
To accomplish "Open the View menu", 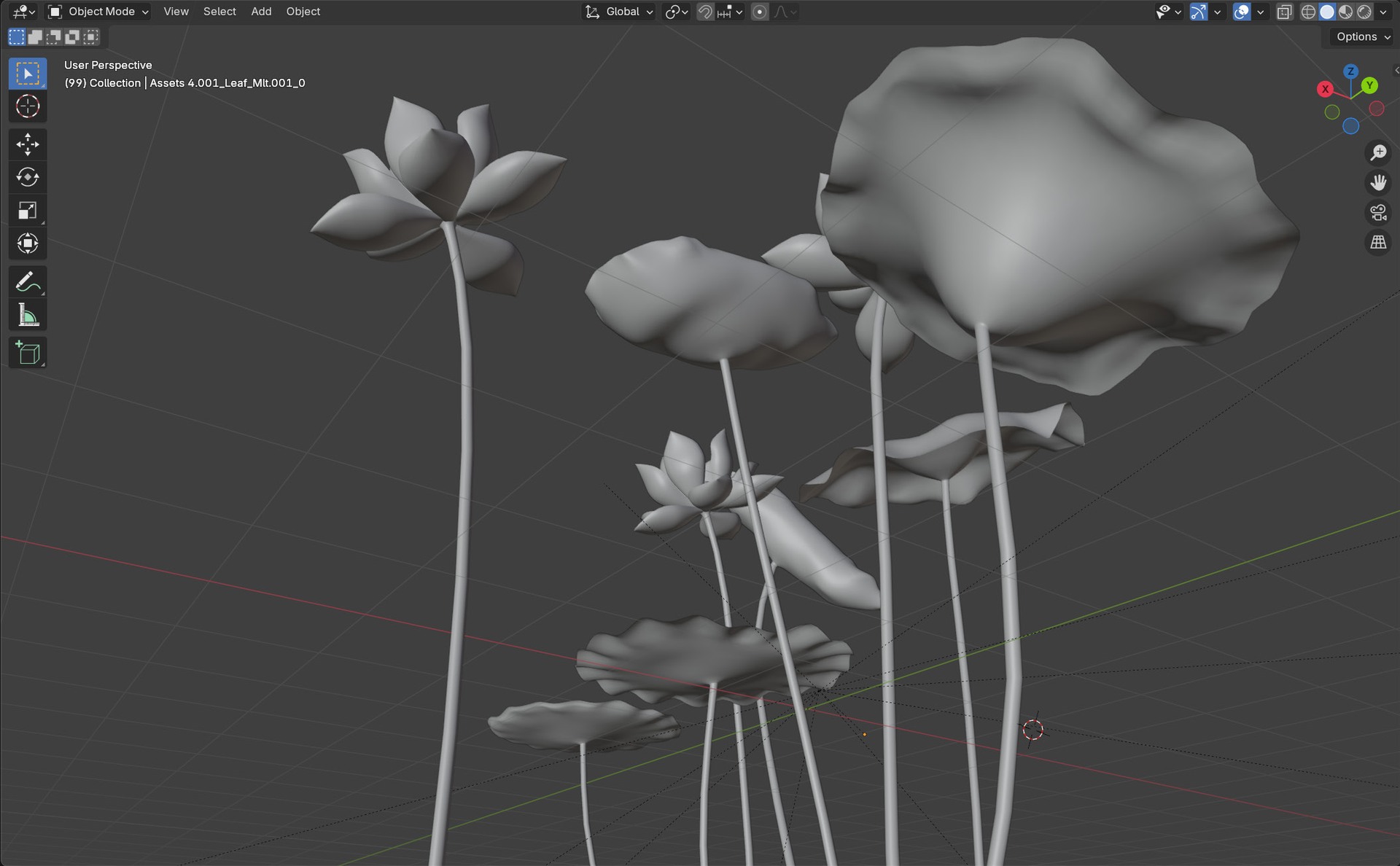I will pos(176,12).
